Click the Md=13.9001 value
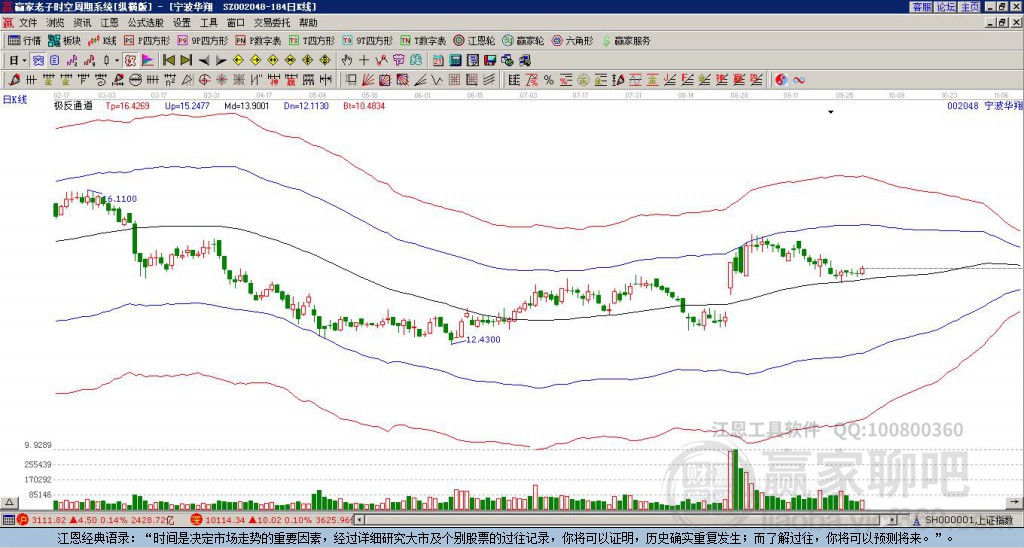Screen dimensions: 1024x548 click(x=247, y=105)
